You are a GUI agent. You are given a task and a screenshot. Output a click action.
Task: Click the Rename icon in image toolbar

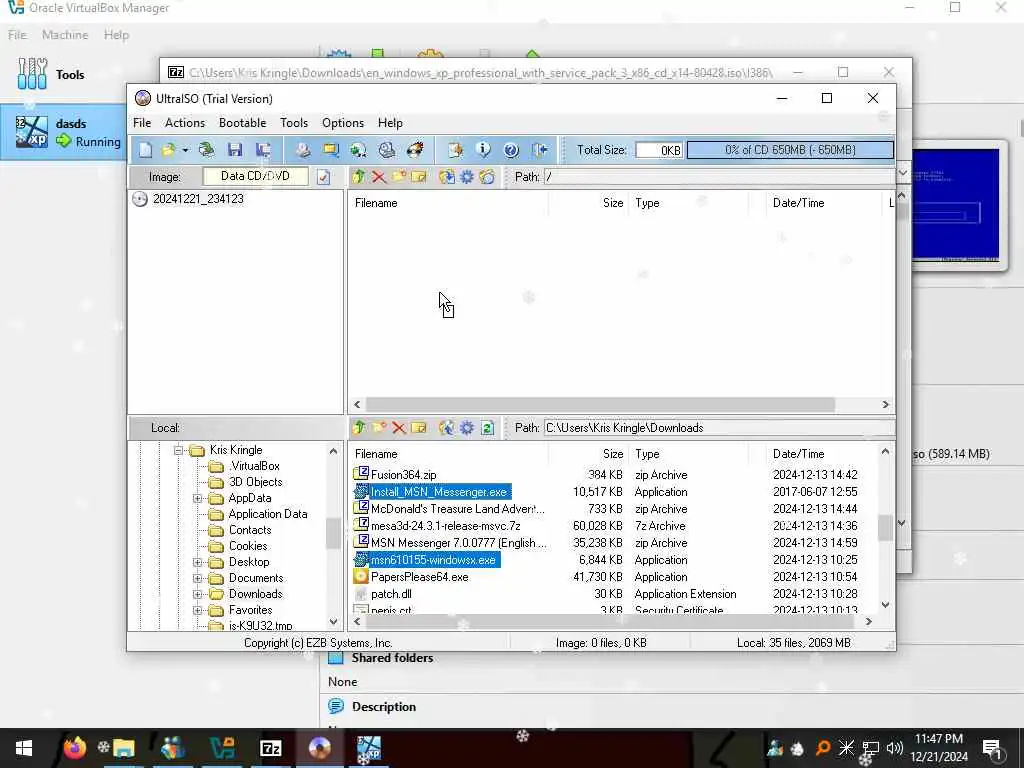click(419, 177)
